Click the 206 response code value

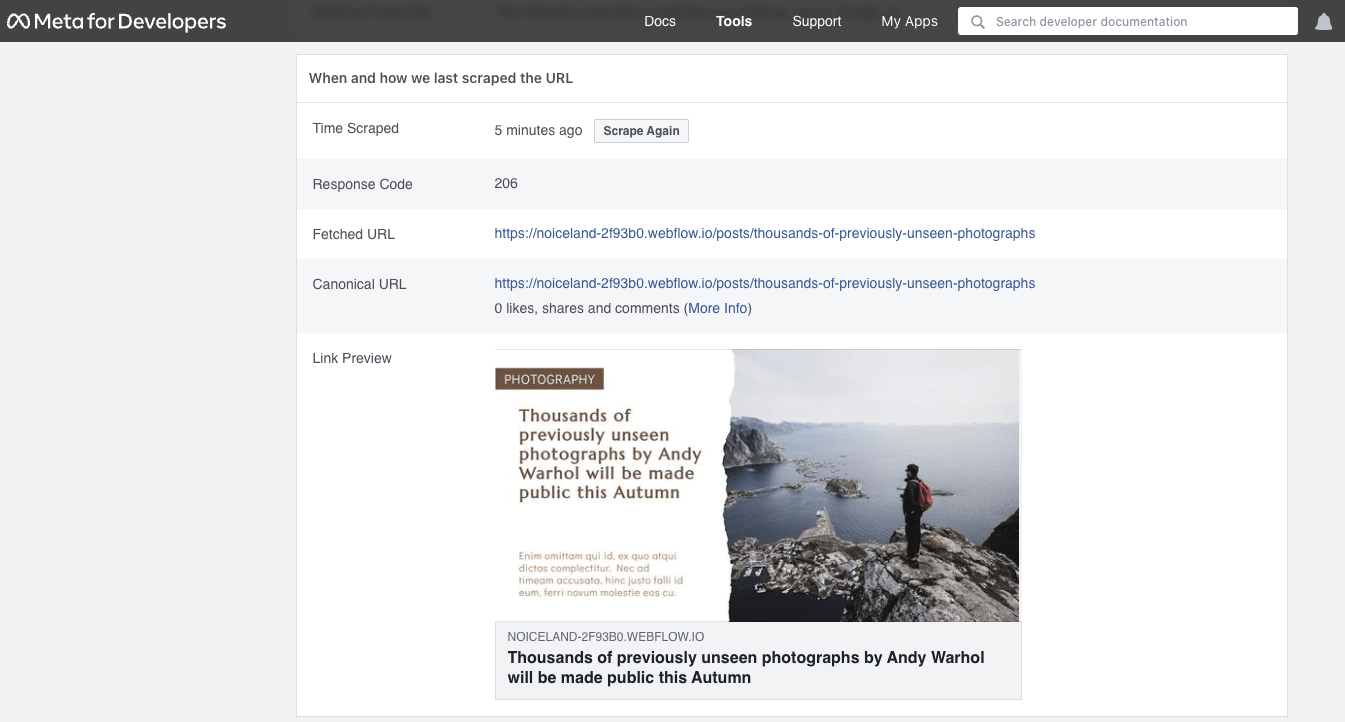coord(506,183)
